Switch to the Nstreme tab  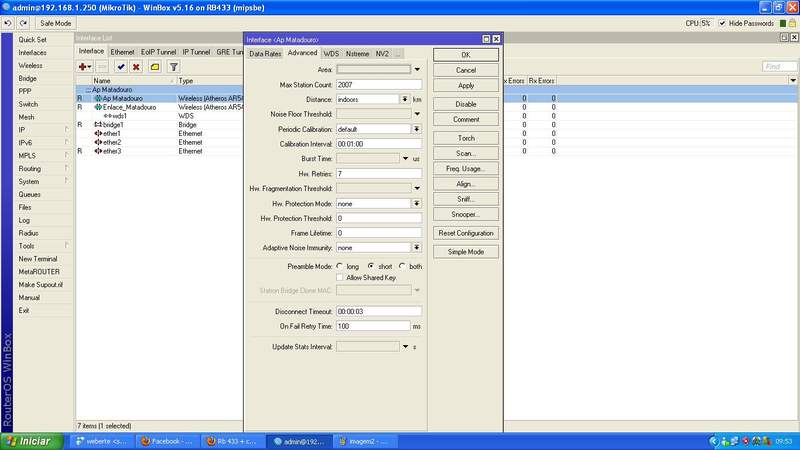pyautogui.click(x=357, y=54)
